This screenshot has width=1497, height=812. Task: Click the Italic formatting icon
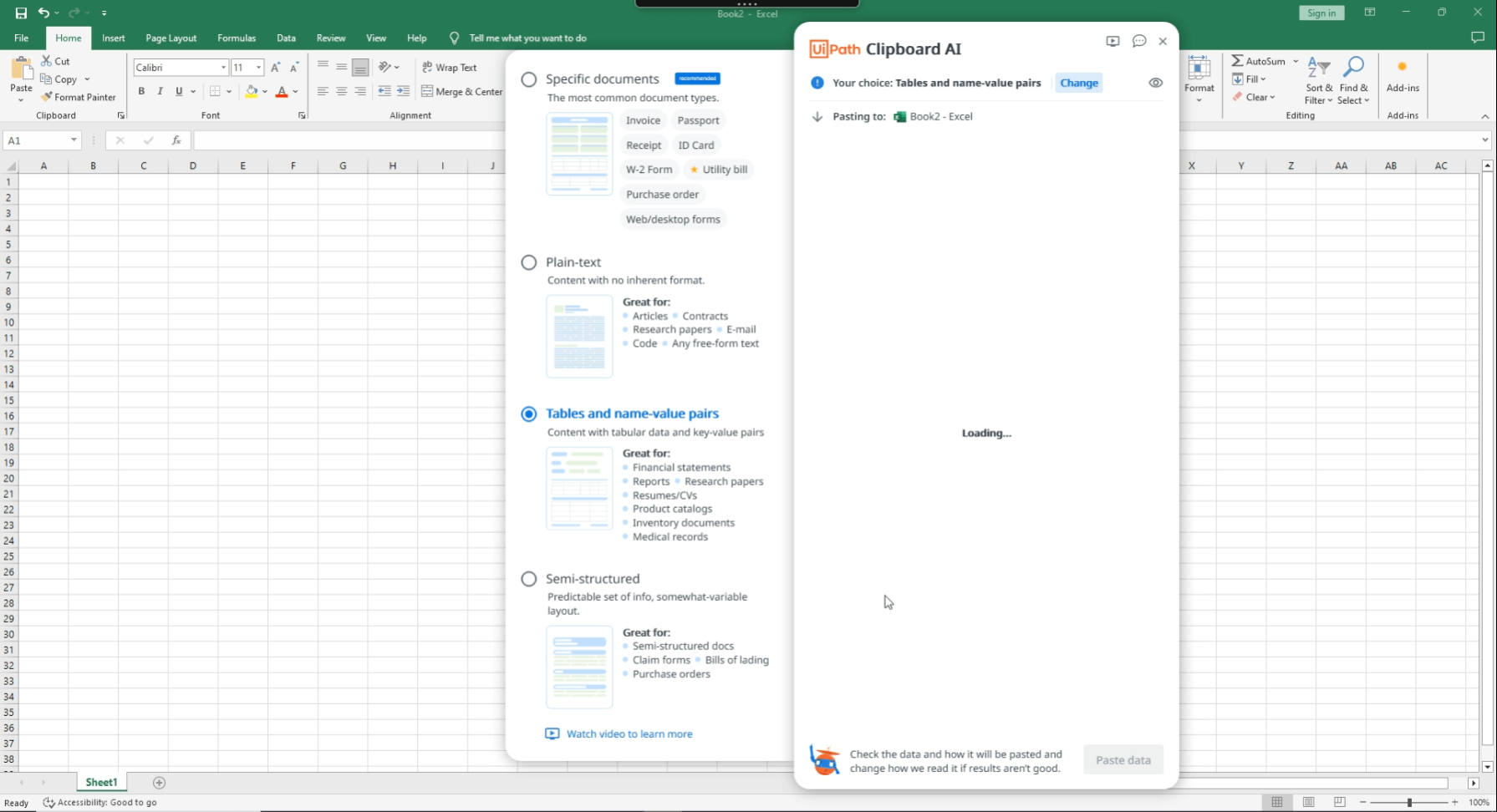pos(160,91)
